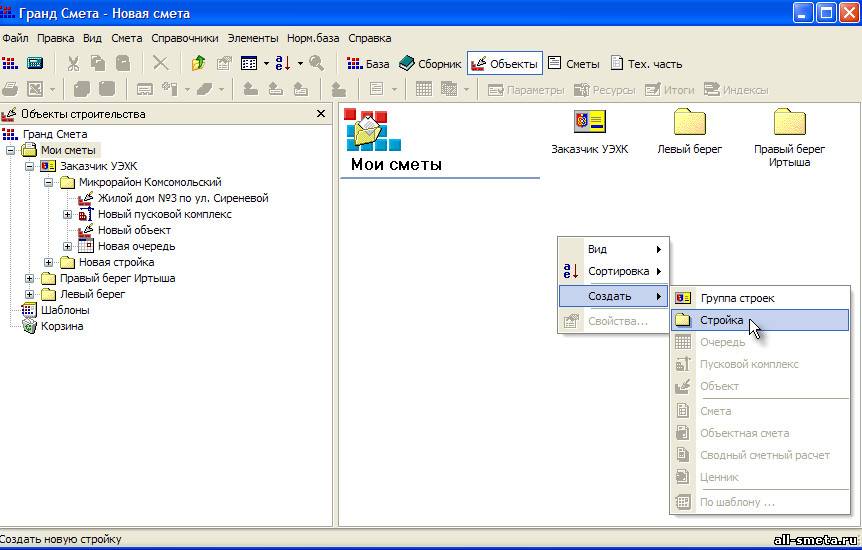This screenshot has height=550, width=862.
Task: Choose Группа строек in Создать submenu
Action: coord(760,298)
